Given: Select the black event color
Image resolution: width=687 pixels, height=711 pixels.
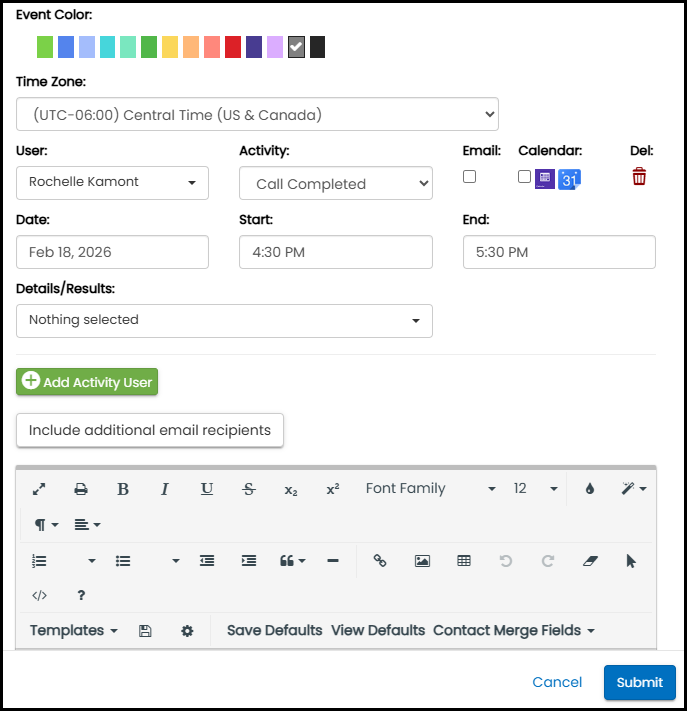Looking at the screenshot, I should (x=317, y=47).
